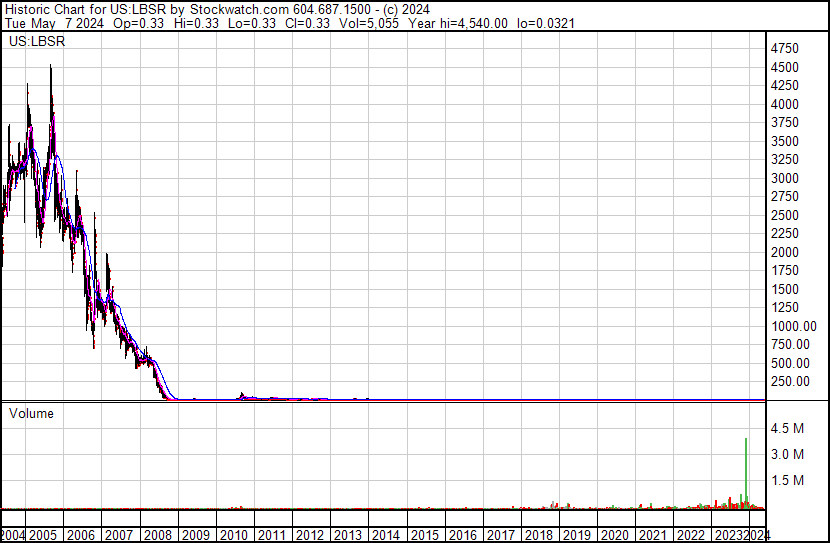830x543 pixels.
Task: Click the 2017 year label on time axis
Action: (x=500, y=535)
